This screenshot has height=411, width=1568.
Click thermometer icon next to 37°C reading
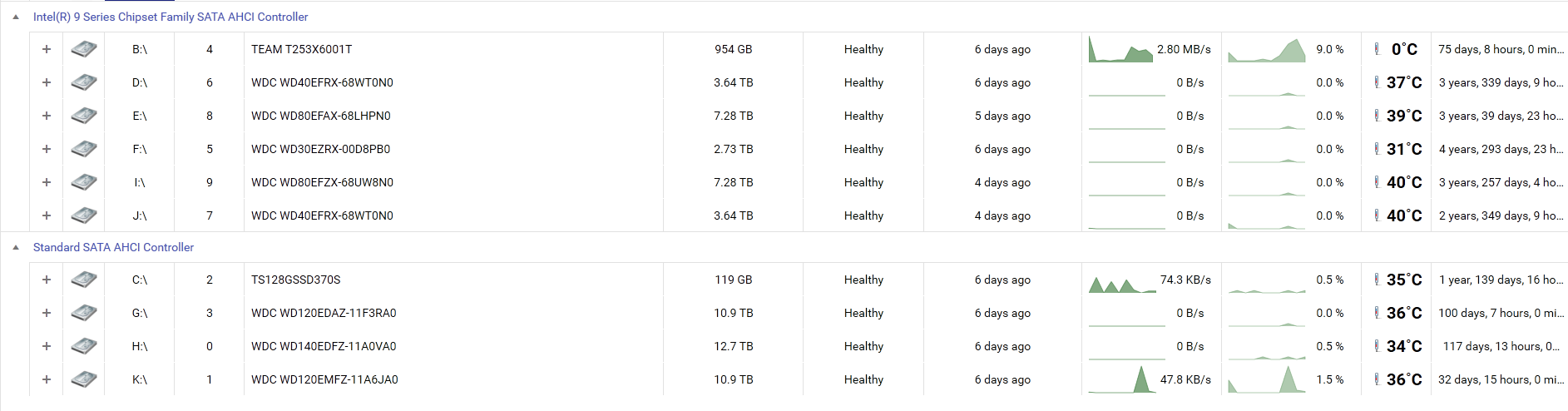[x=1377, y=82]
